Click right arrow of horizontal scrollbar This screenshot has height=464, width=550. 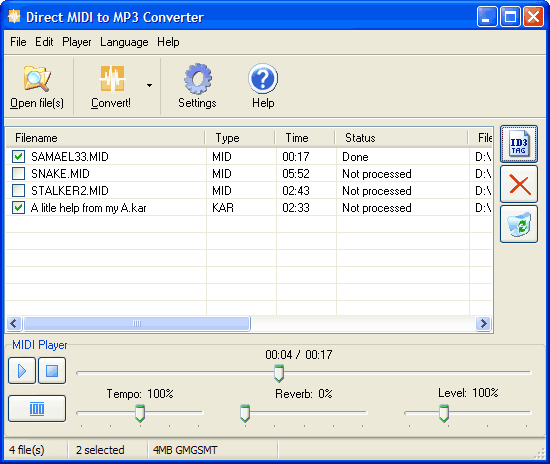(483, 323)
